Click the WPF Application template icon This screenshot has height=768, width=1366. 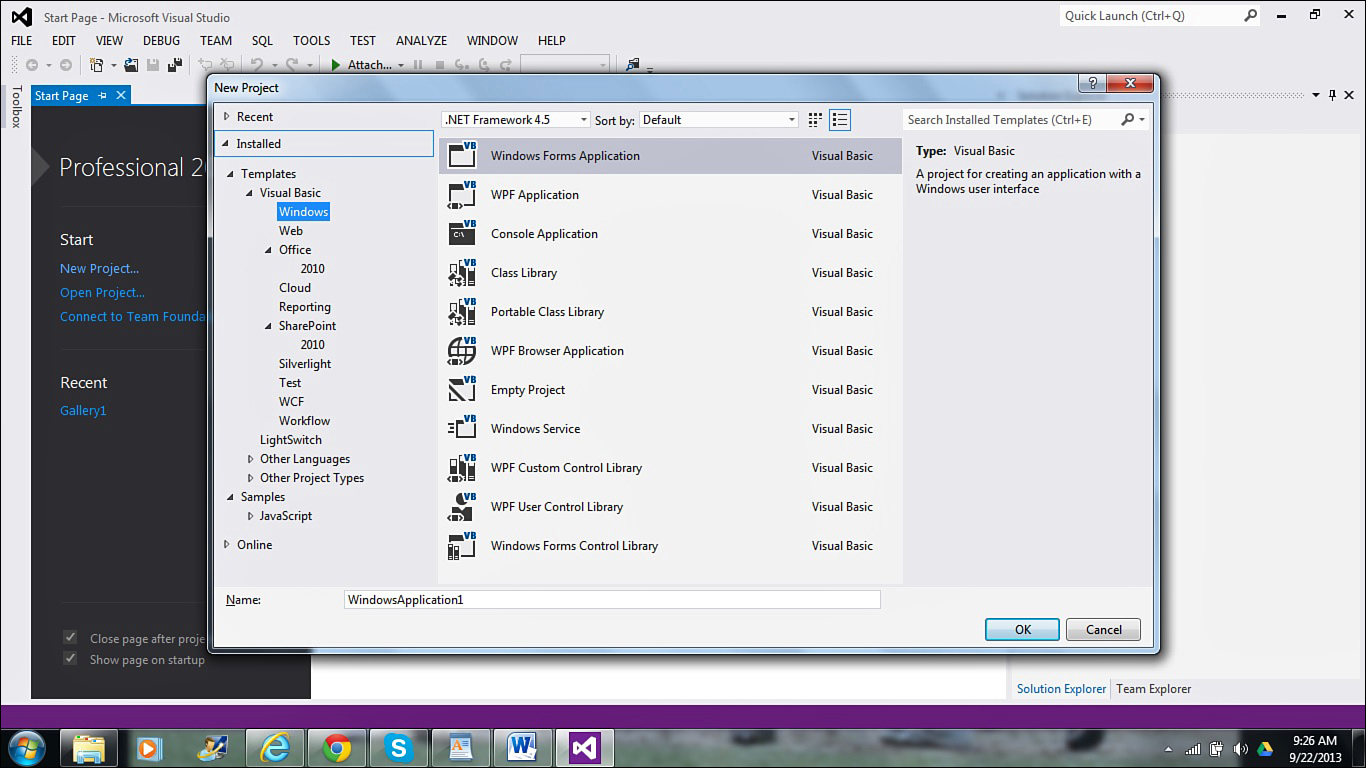pyautogui.click(x=462, y=195)
